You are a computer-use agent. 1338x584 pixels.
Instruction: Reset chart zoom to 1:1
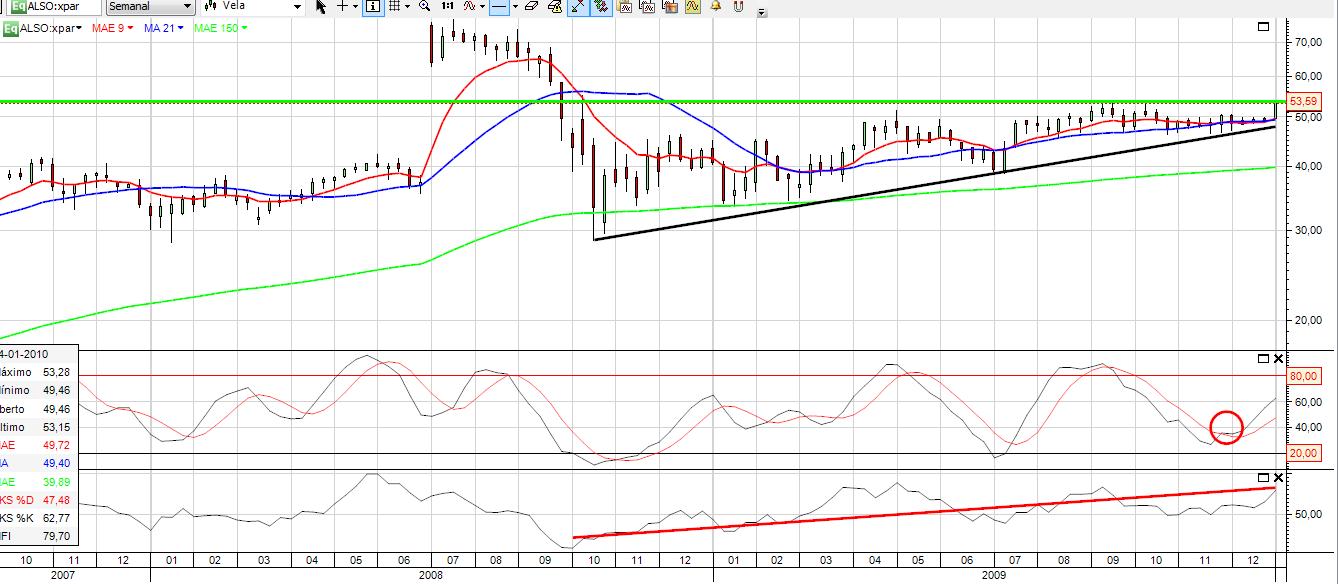(447, 6)
